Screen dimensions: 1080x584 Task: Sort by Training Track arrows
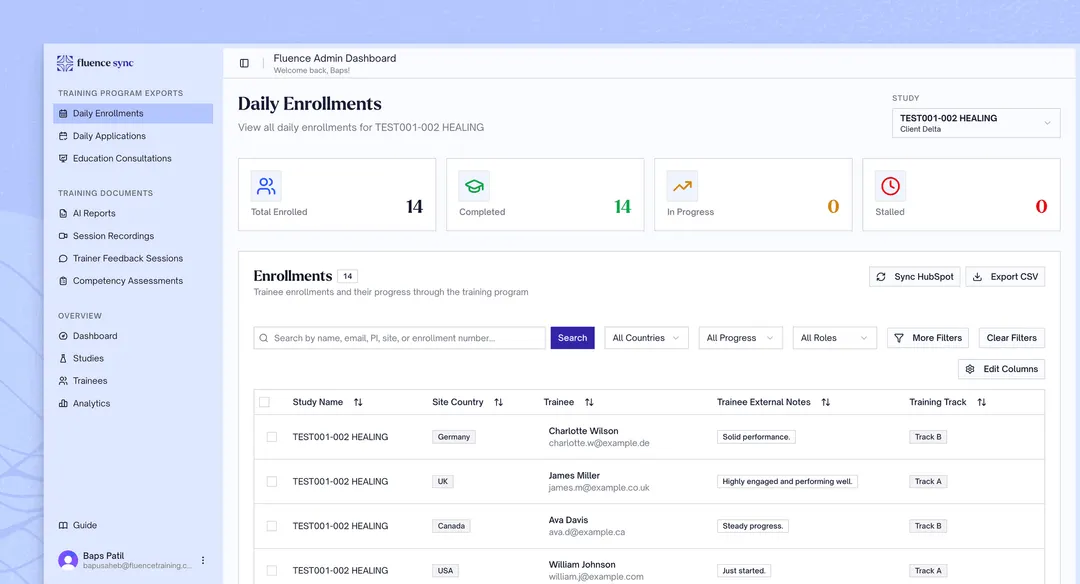[982, 402]
